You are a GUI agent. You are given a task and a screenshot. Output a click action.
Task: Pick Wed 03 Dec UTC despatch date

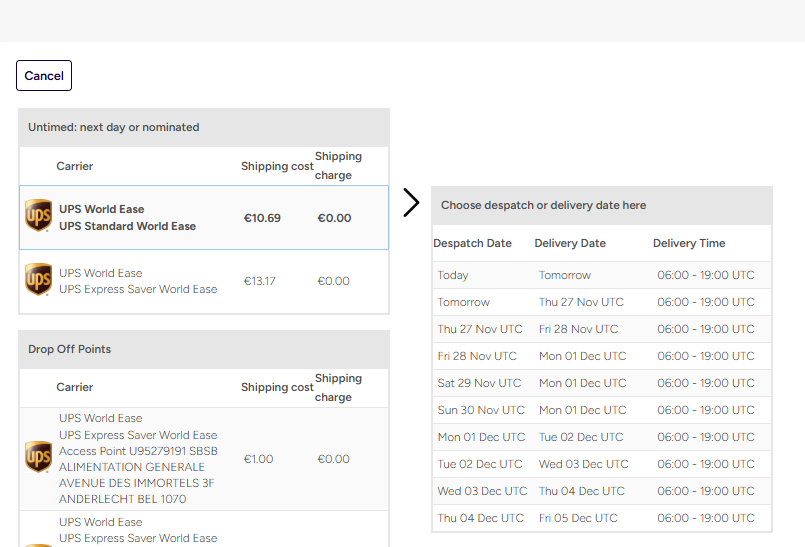tap(482, 491)
